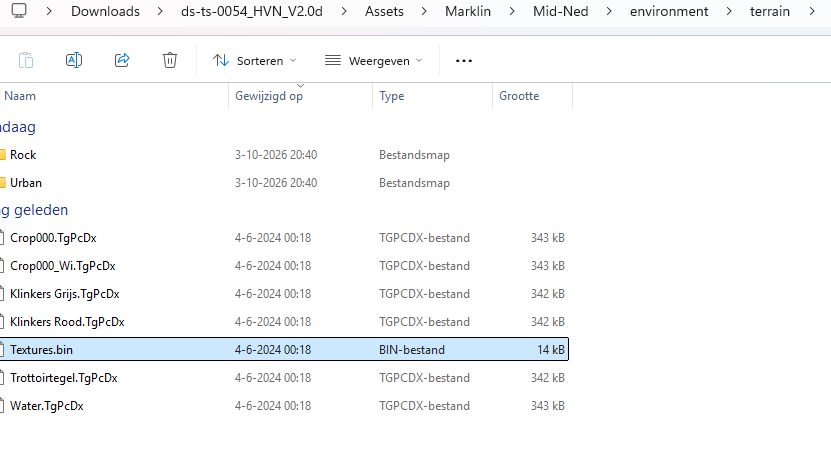Expand chevron after Downloads breadcrumb
The height and width of the screenshot is (449, 831).
160,11
